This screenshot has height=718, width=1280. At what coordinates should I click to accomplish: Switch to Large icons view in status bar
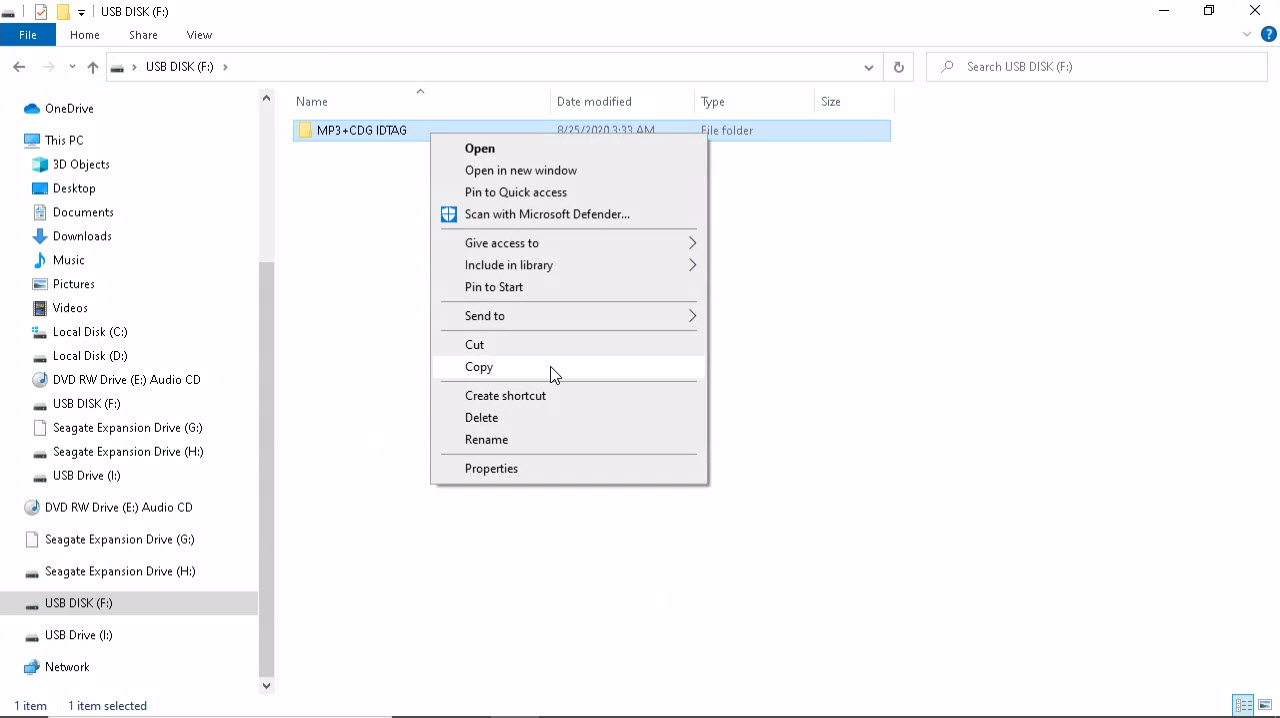click(x=1265, y=705)
